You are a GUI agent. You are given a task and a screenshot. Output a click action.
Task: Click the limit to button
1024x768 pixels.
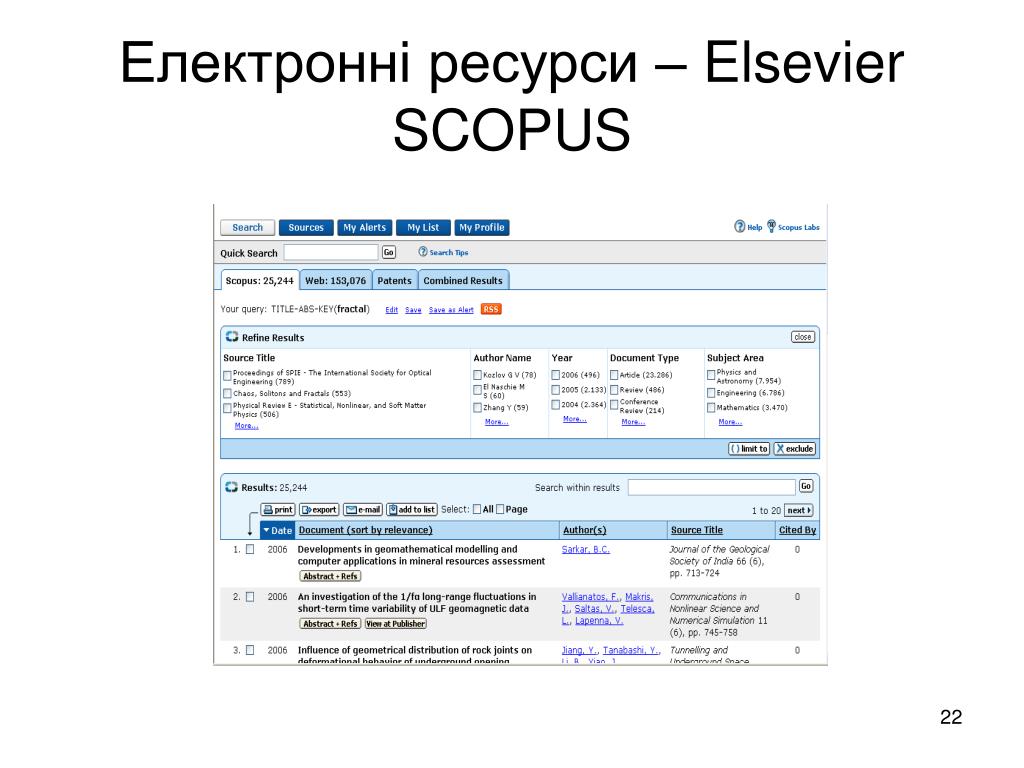pyautogui.click(x=749, y=449)
